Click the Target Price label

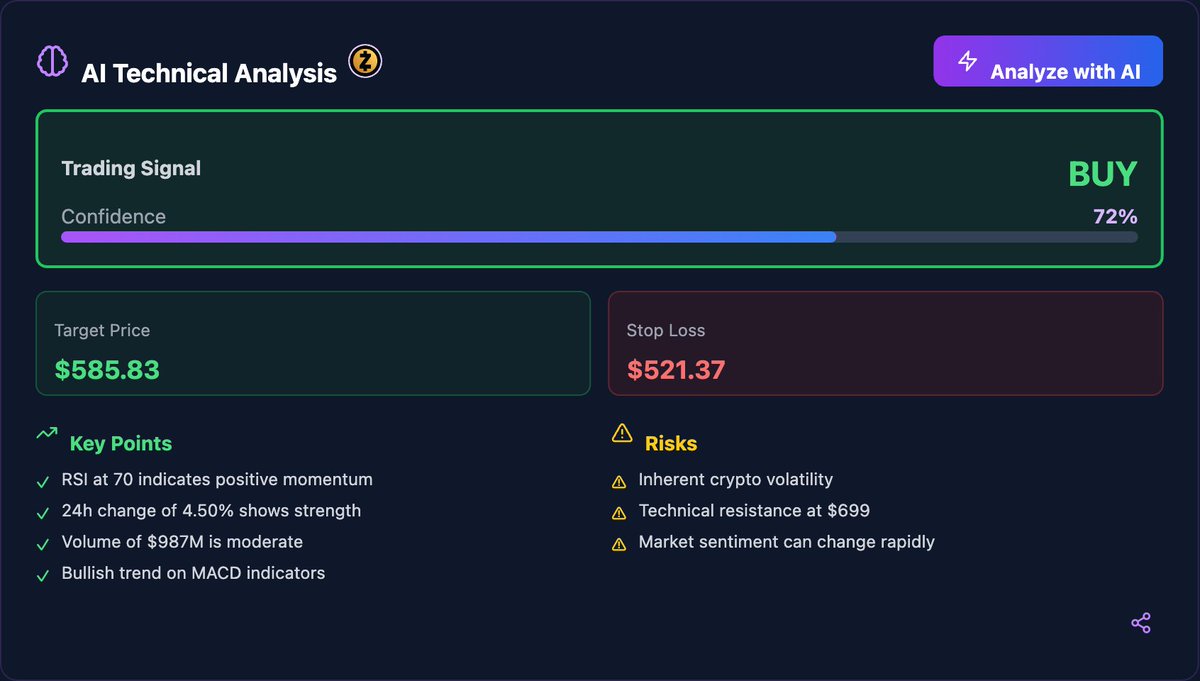(x=102, y=330)
